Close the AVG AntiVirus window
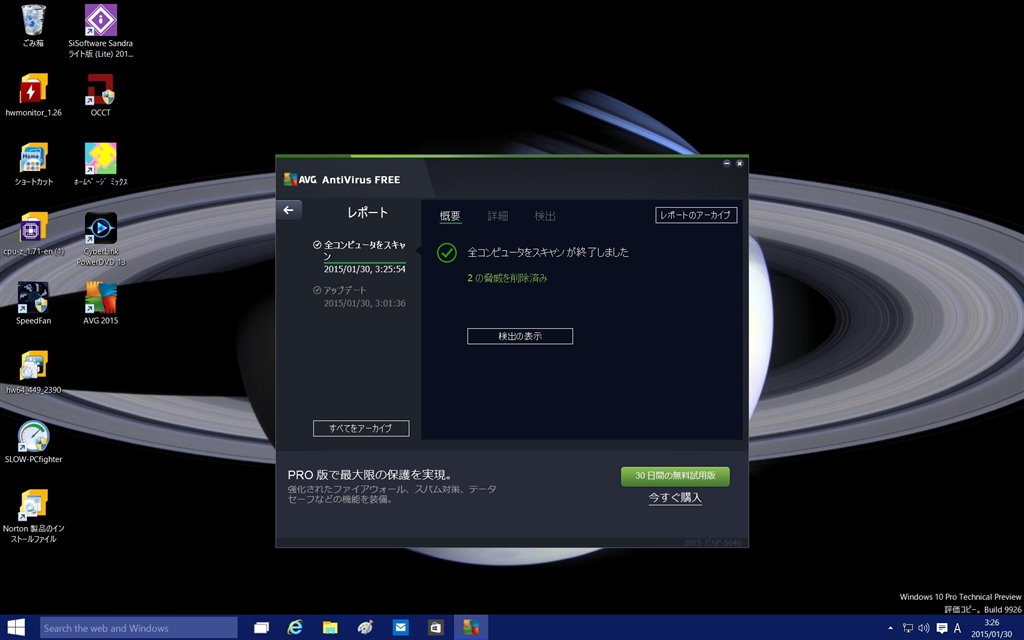 739,163
